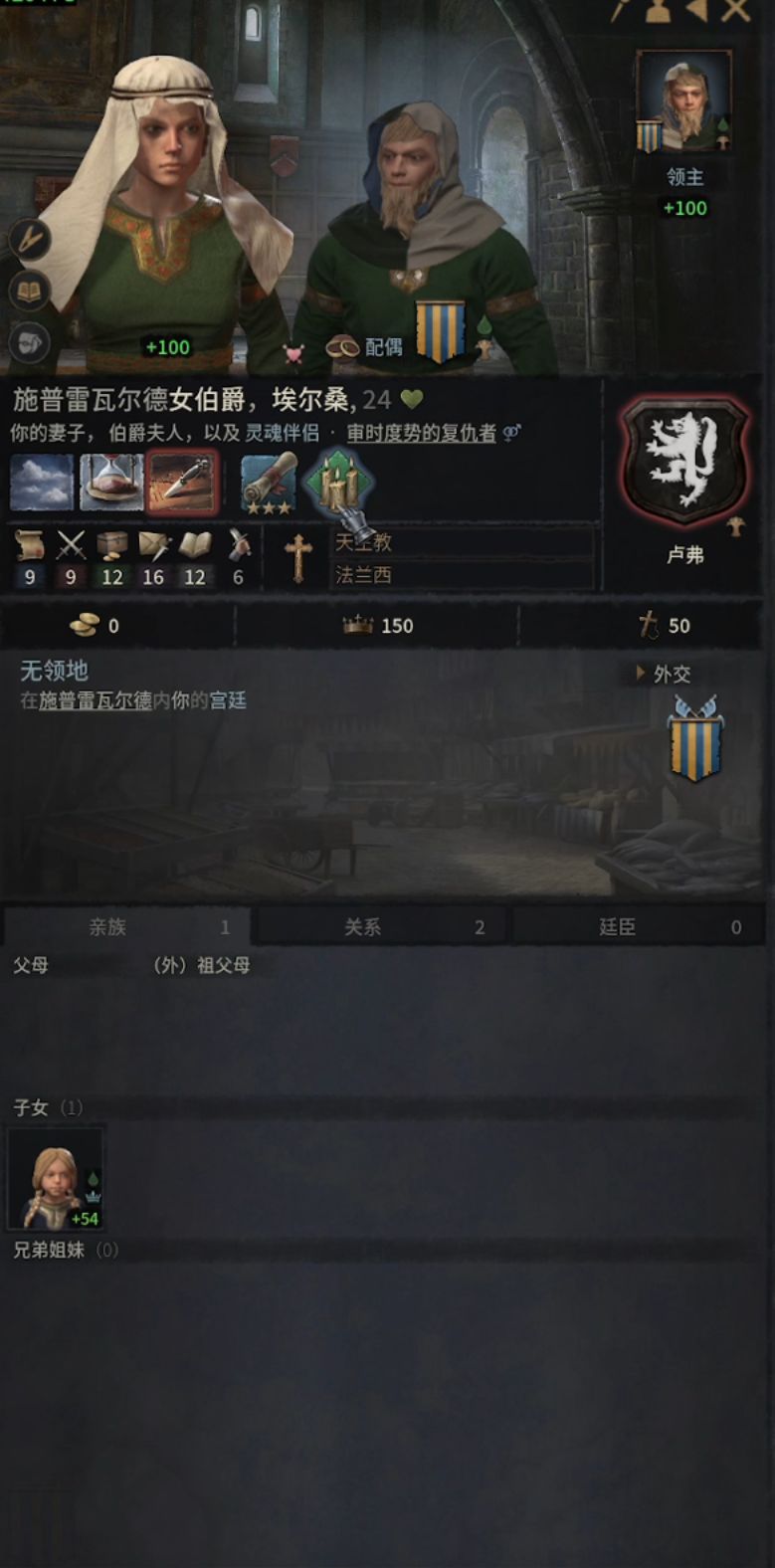Select the child portrait under 子女
Viewport: 775px width, 1568px height.
click(56, 1179)
